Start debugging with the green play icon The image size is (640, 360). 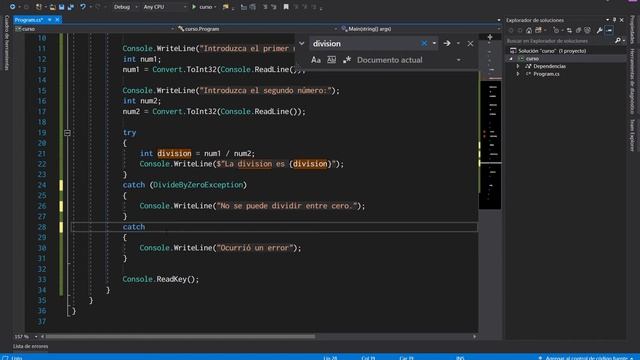(x=194, y=7)
